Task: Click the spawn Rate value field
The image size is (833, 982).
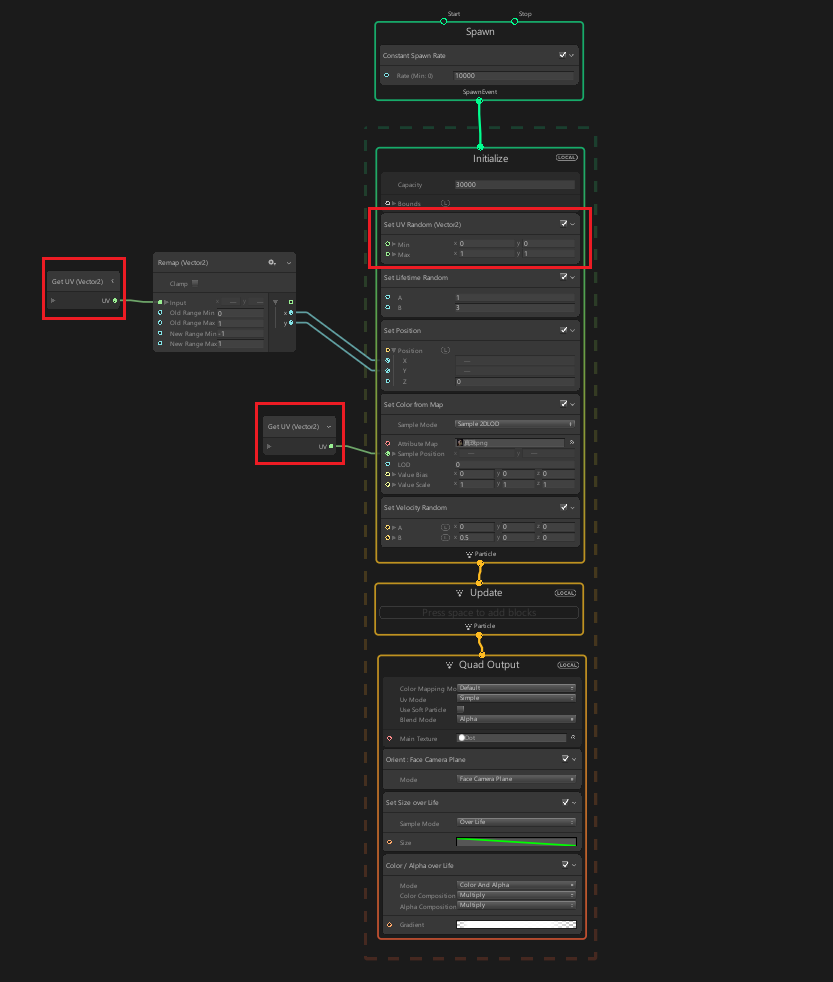Action: coord(514,76)
